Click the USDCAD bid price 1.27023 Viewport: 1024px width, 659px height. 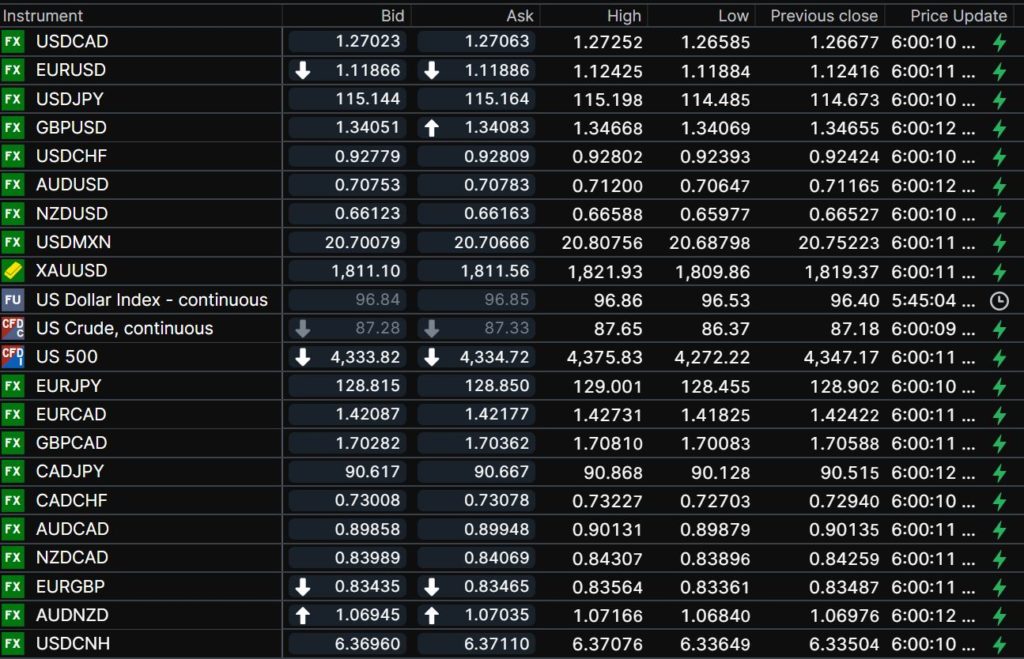(367, 42)
